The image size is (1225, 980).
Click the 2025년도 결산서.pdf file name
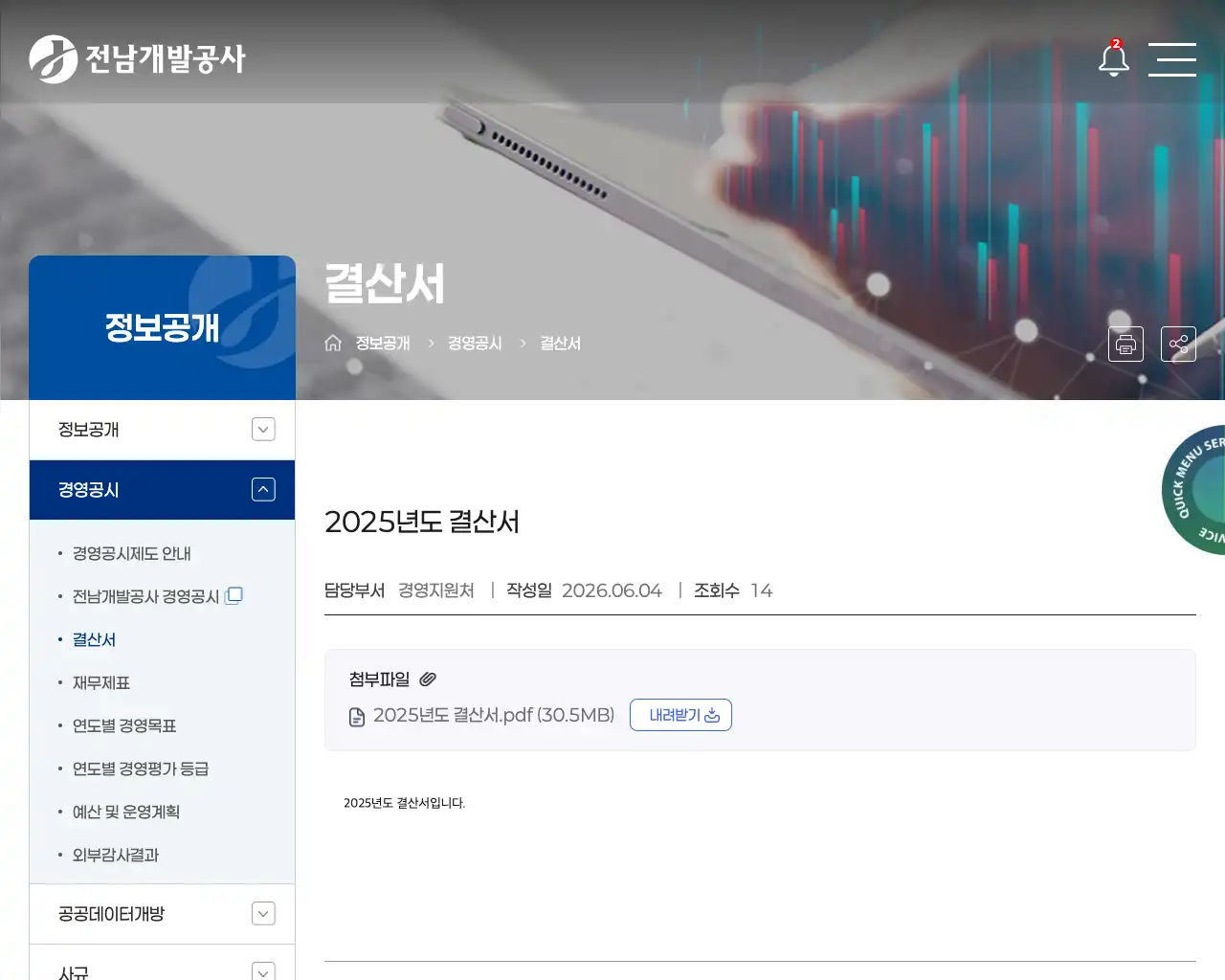click(494, 715)
